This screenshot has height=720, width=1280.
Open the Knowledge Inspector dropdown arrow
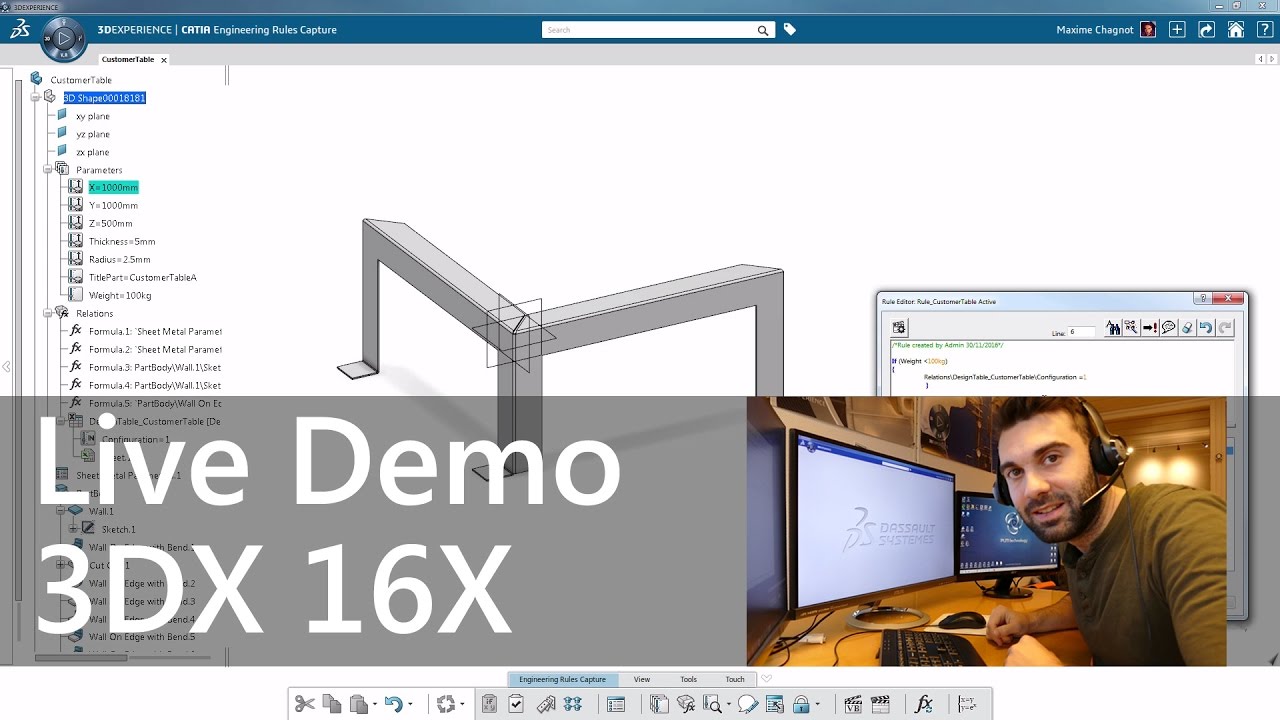click(729, 704)
